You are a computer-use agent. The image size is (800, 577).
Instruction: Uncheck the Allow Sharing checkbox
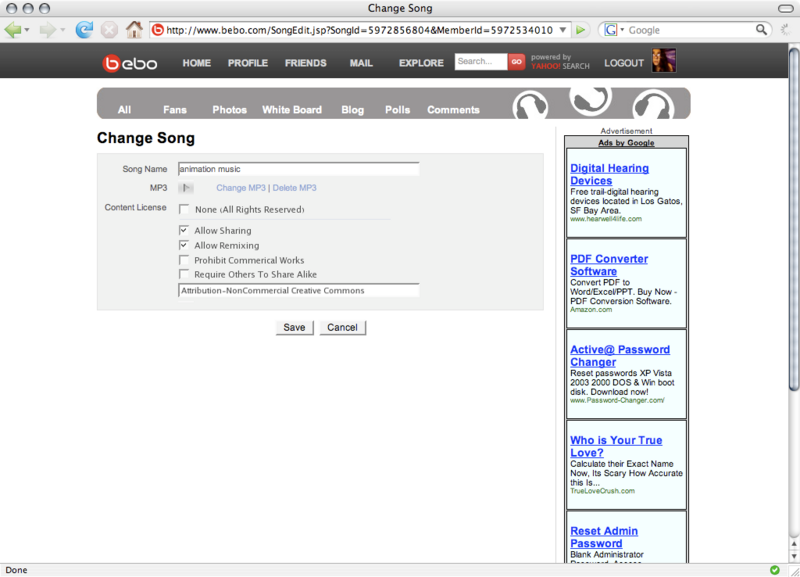point(184,230)
